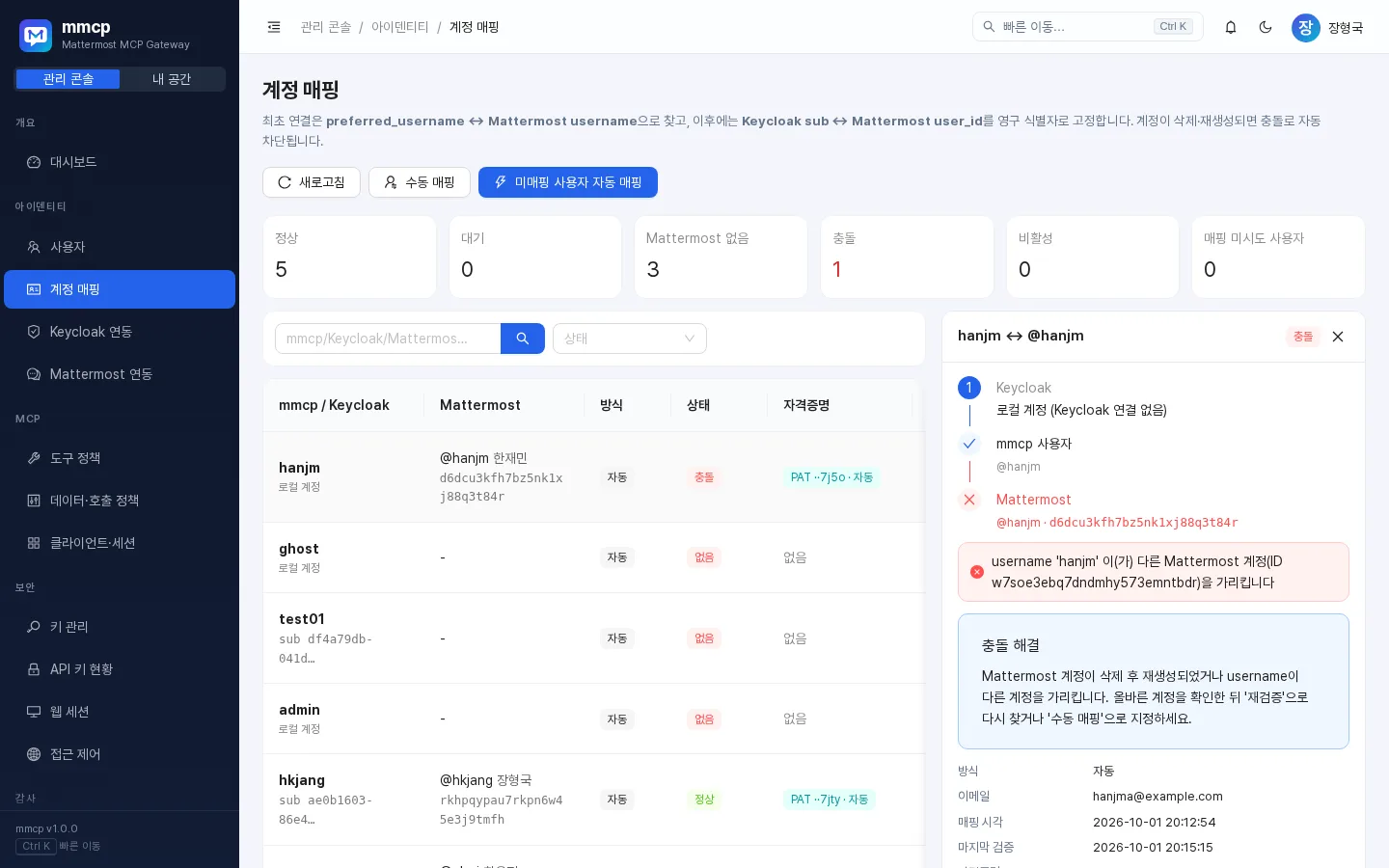
Task: Click the 데이터·호출 정책 sidebar icon
Action: pyautogui.click(x=34, y=501)
